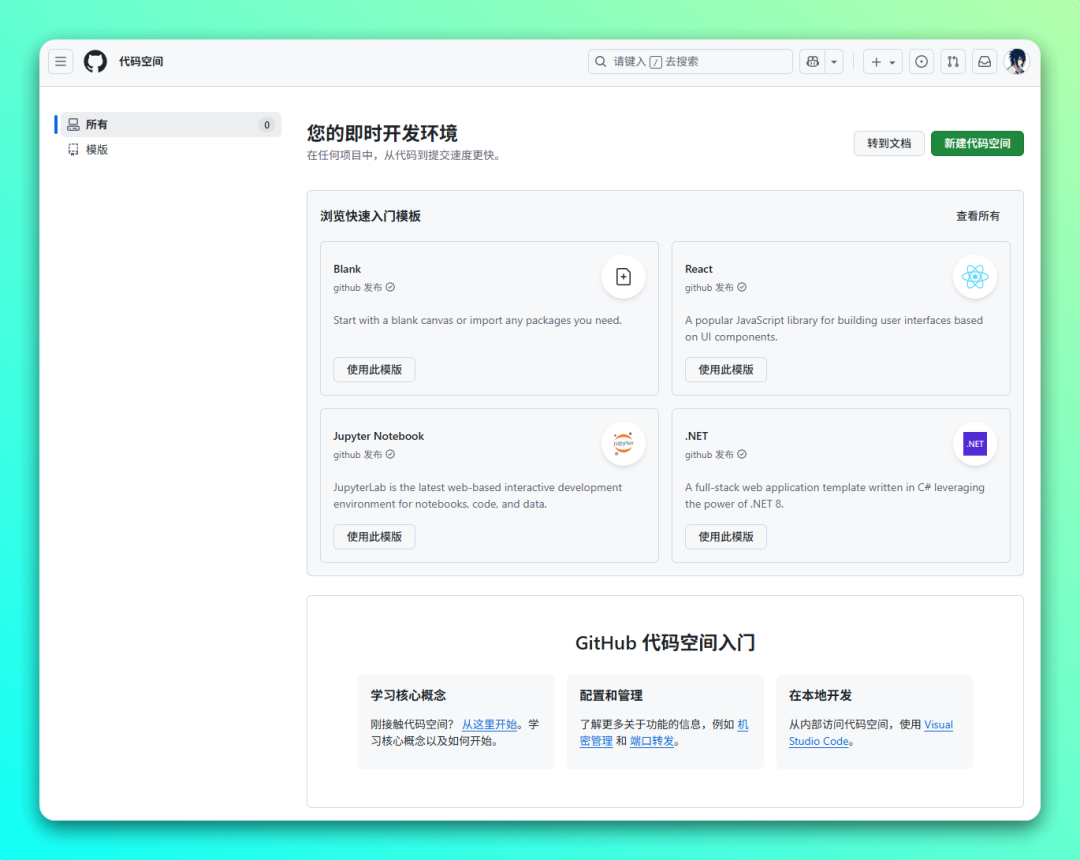
Task: Use the Blank template button
Action: coord(374,370)
